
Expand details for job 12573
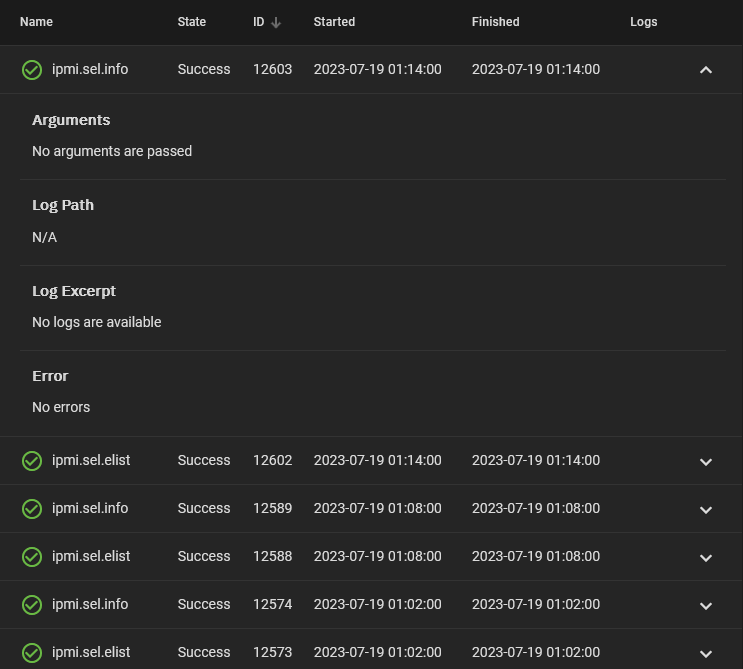coord(706,654)
